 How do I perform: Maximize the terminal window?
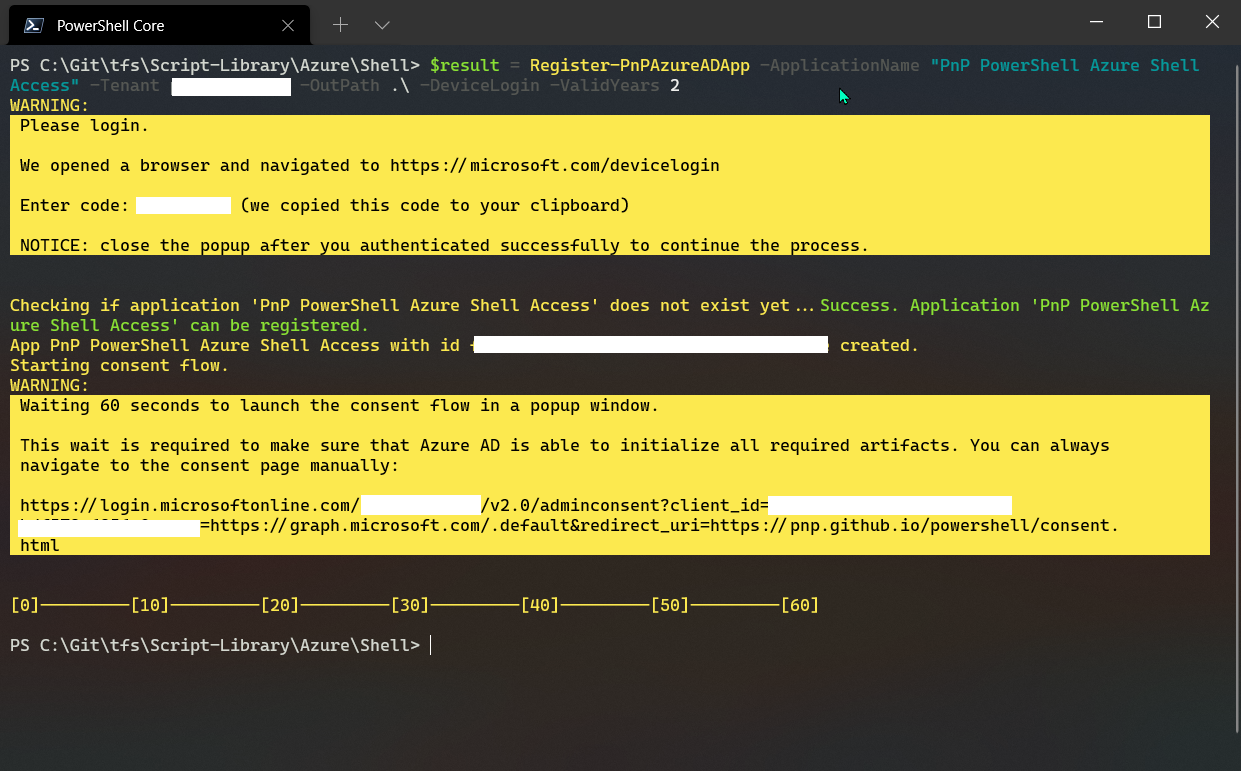(x=1154, y=22)
